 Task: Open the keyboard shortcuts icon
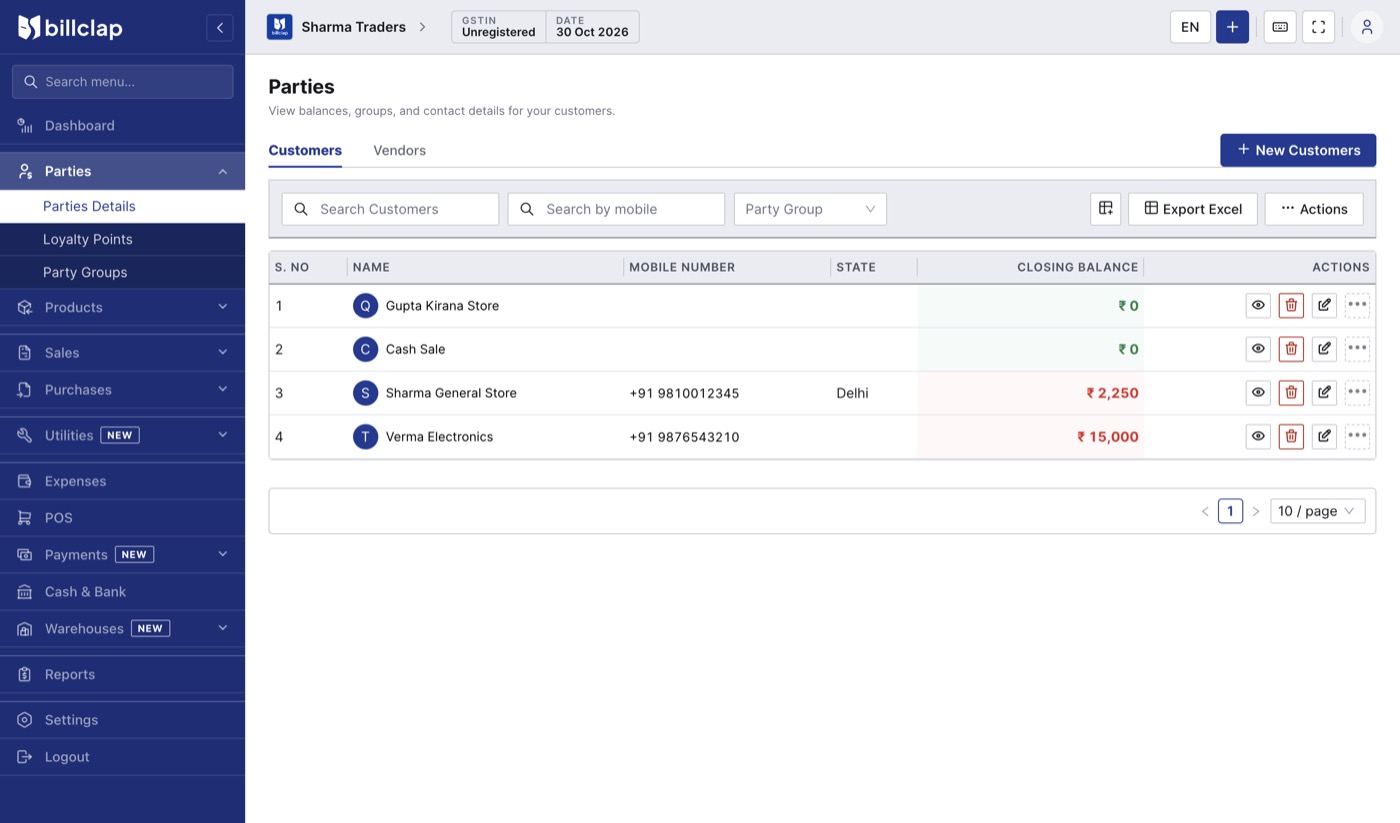pyautogui.click(x=1280, y=27)
